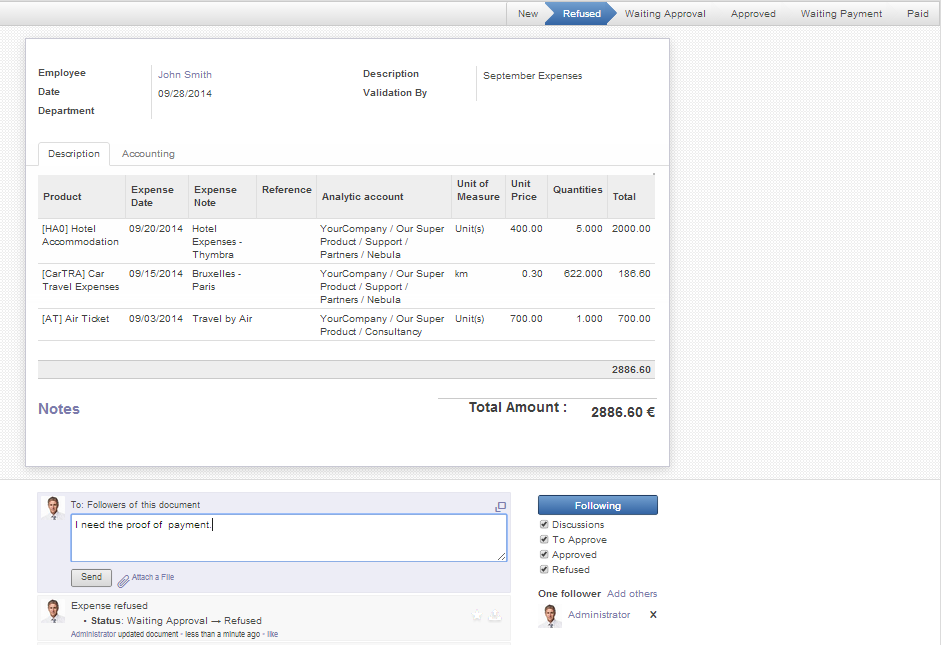Click the 2000.00 total cell
Viewport: 941px width, 645px height.
(x=631, y=229)
